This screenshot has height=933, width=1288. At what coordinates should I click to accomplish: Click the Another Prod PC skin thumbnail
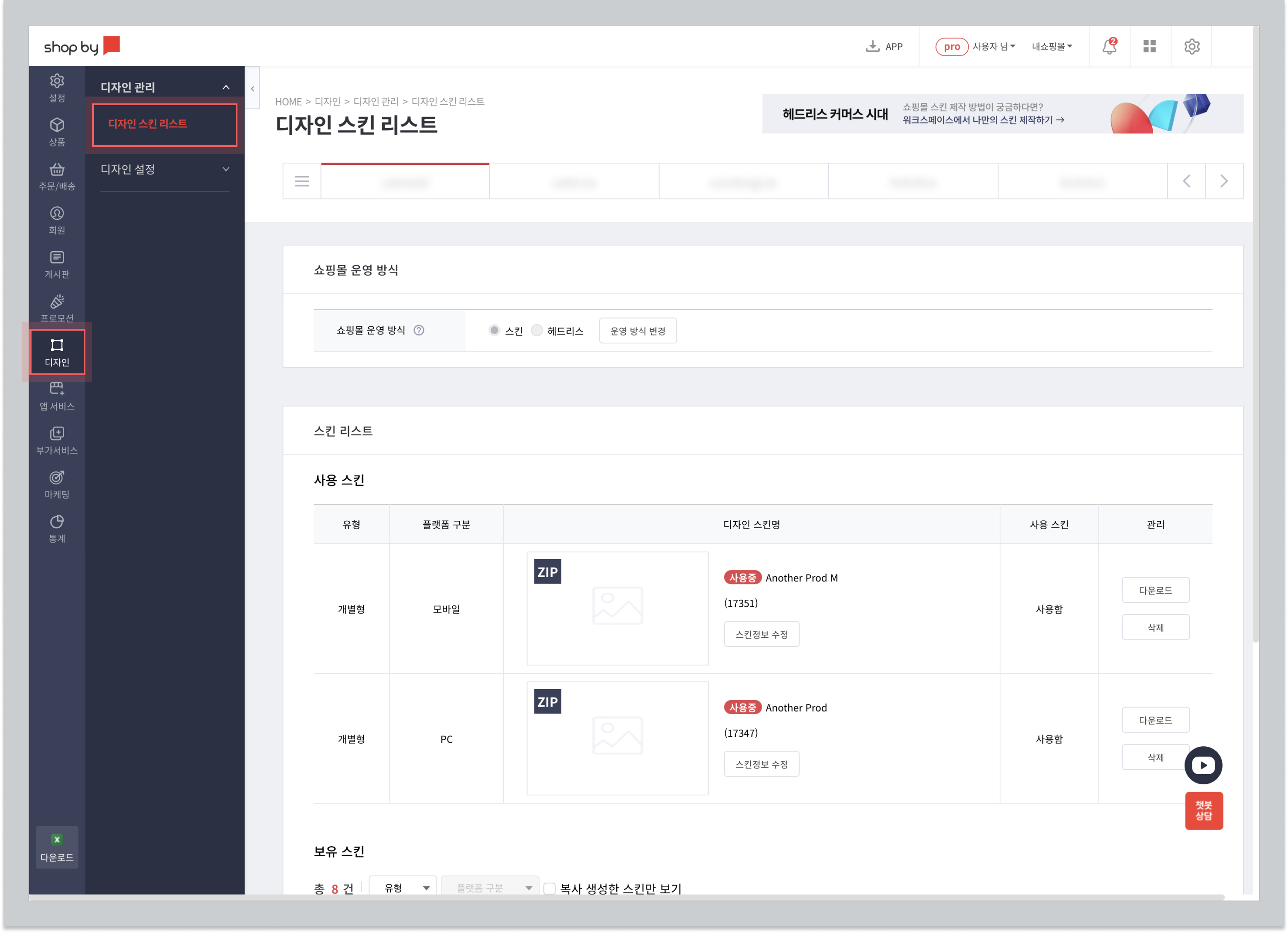(x=617, y=738)
